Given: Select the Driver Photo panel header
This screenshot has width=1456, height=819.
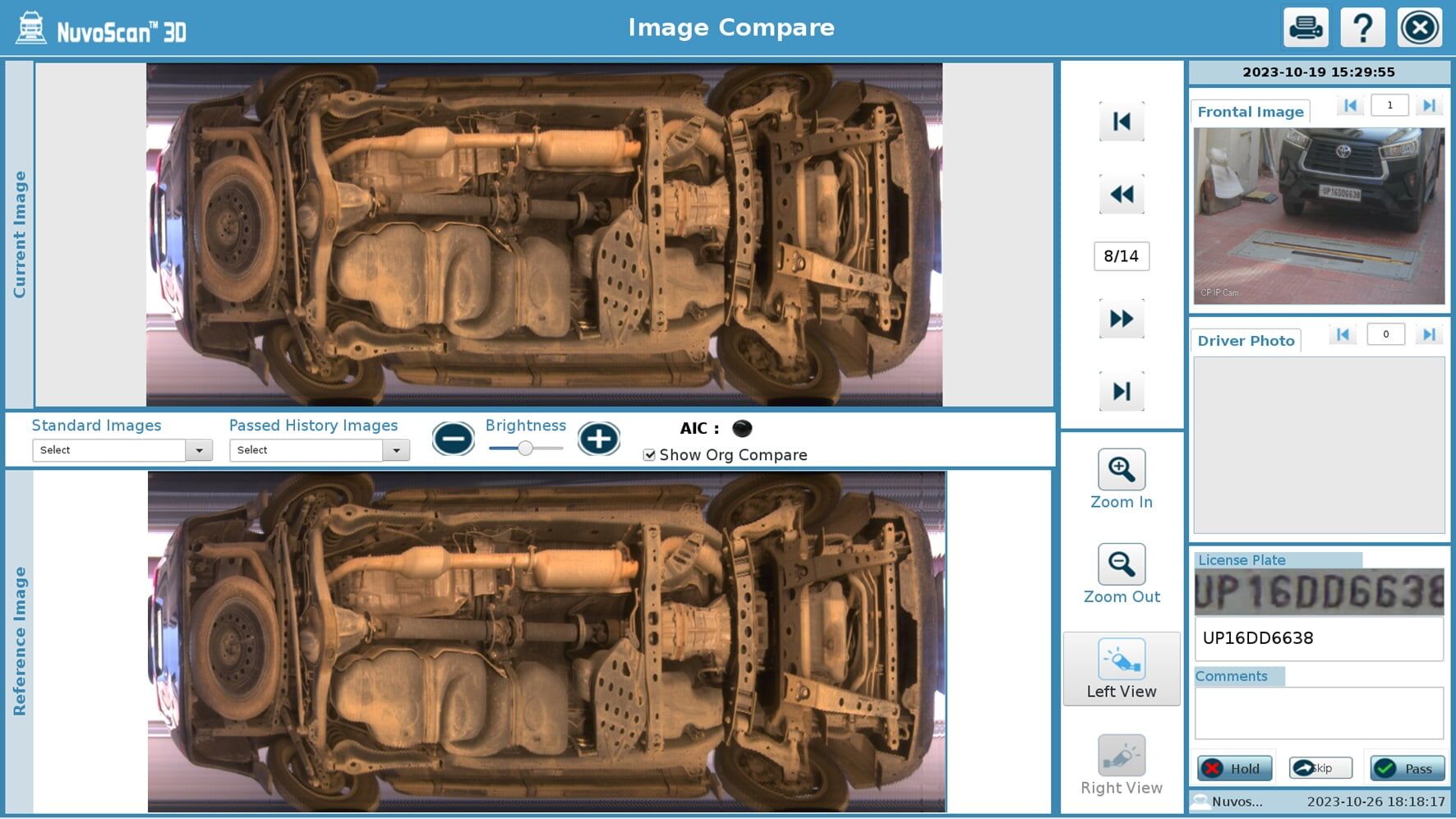Looking at the screenshot, I should coord(1246,340).
